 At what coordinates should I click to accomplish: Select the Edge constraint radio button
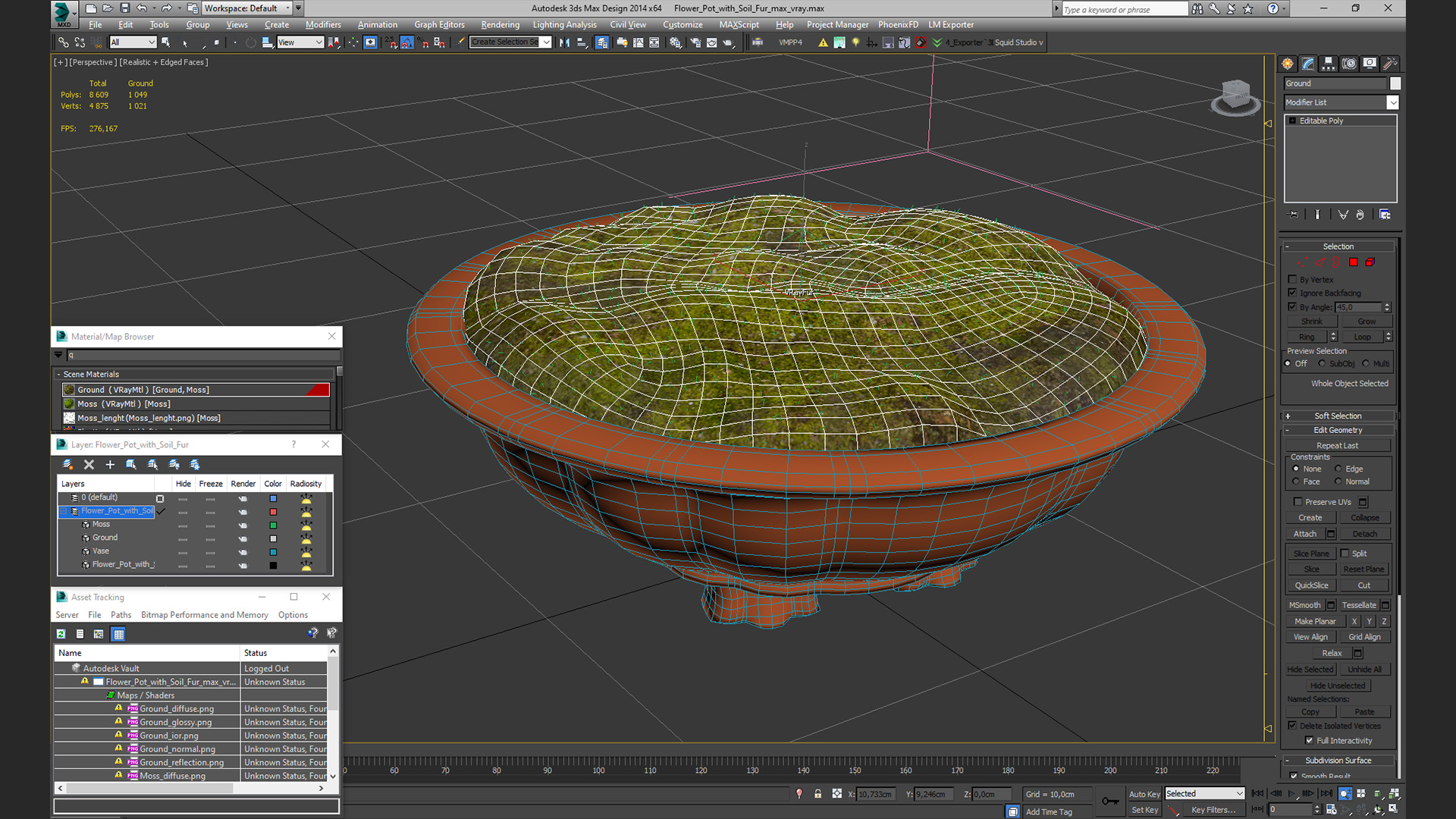[x=1338, y=469]
